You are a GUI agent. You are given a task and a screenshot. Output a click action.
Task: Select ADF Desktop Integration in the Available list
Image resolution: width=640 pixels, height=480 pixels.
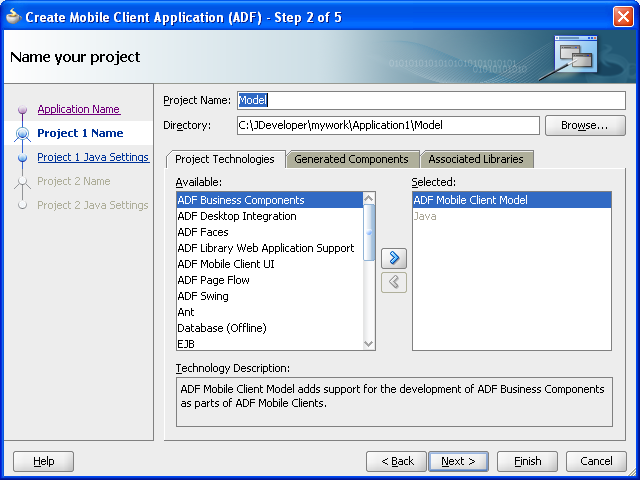[x=270, y=216]
